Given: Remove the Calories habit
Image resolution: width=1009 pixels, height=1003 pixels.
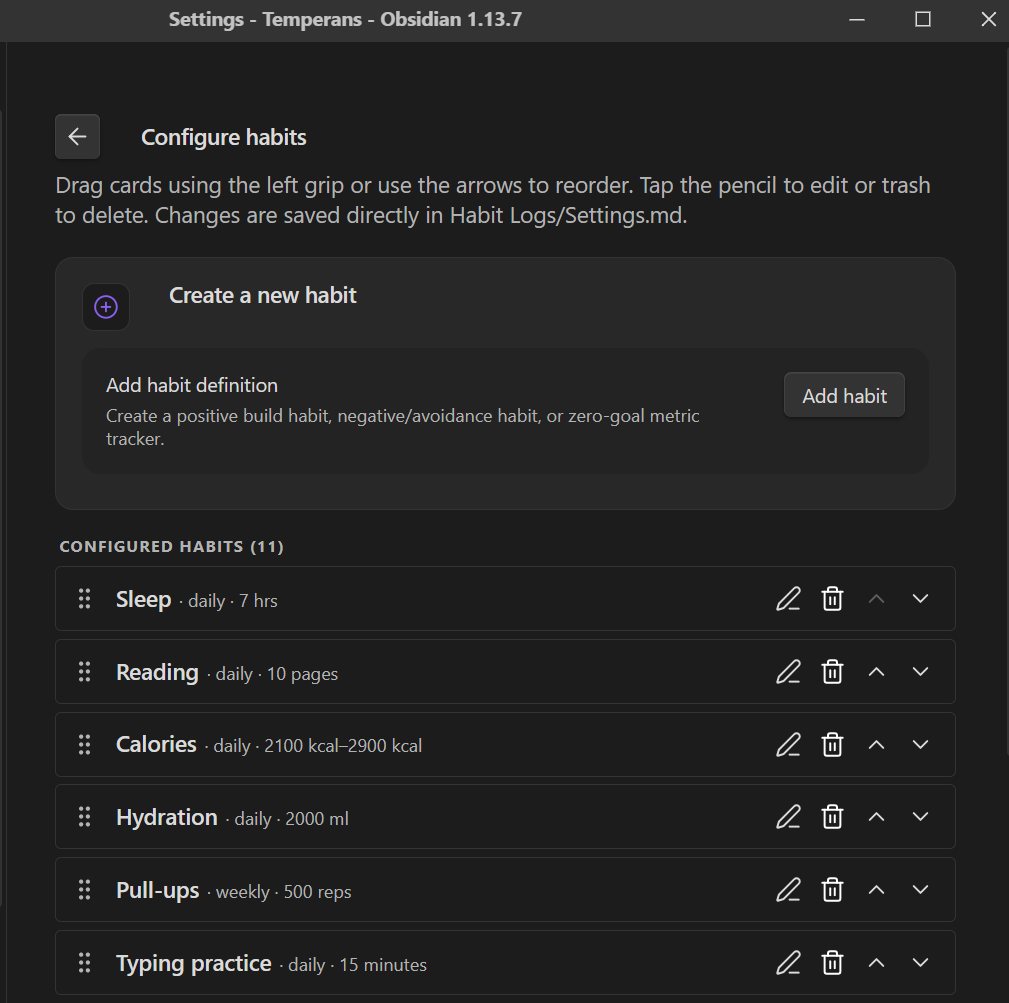Looking at the screenshot, I should coord(832,744).
